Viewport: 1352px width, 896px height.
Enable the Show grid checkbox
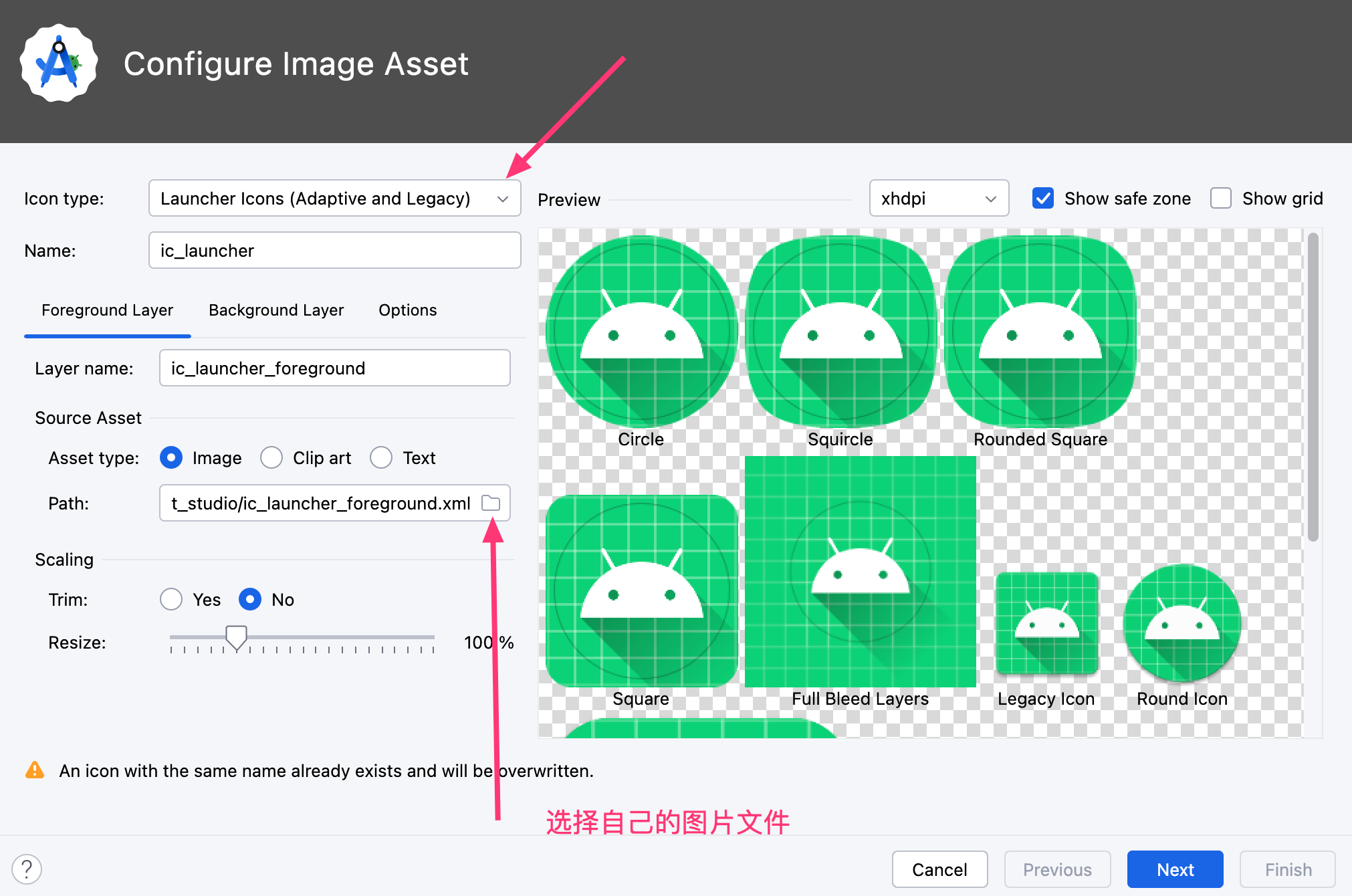pyautogui.click(x=1221, y=199)
